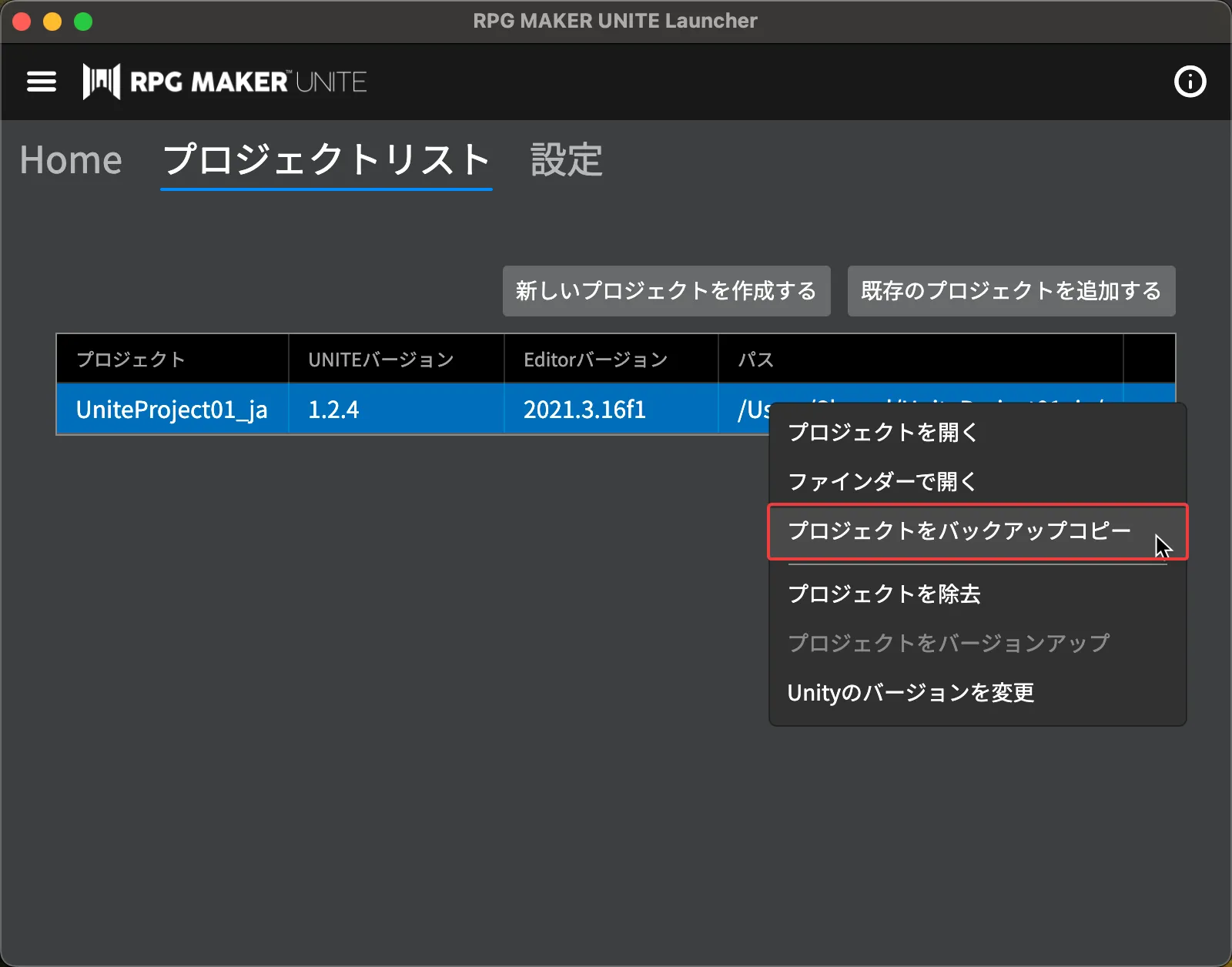Select the UniteProject01_ja project name cell
Image resolution: width=1232 pixels, height=967 pixels.
(x=172, y=410)
